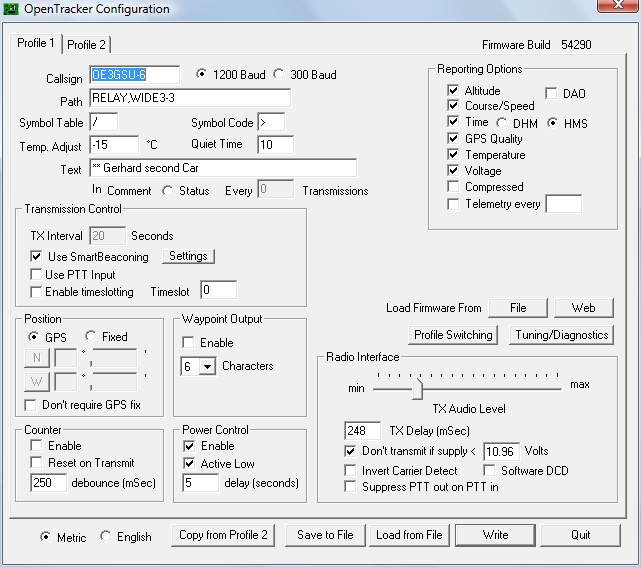Toggle the Voltage checkbox
The image size is (641, 567).
453,170
